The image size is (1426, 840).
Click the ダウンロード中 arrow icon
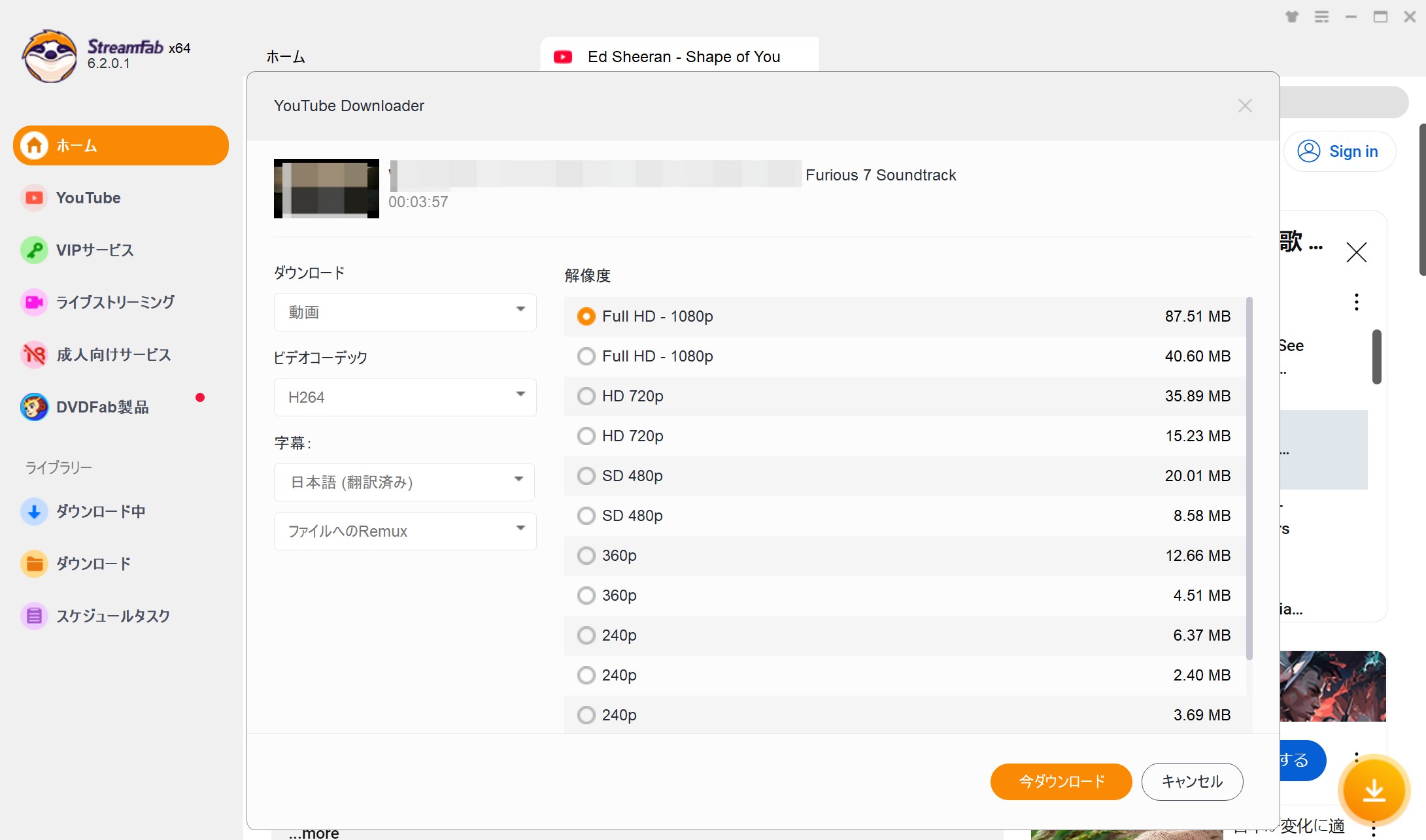[x=34, y=511]
